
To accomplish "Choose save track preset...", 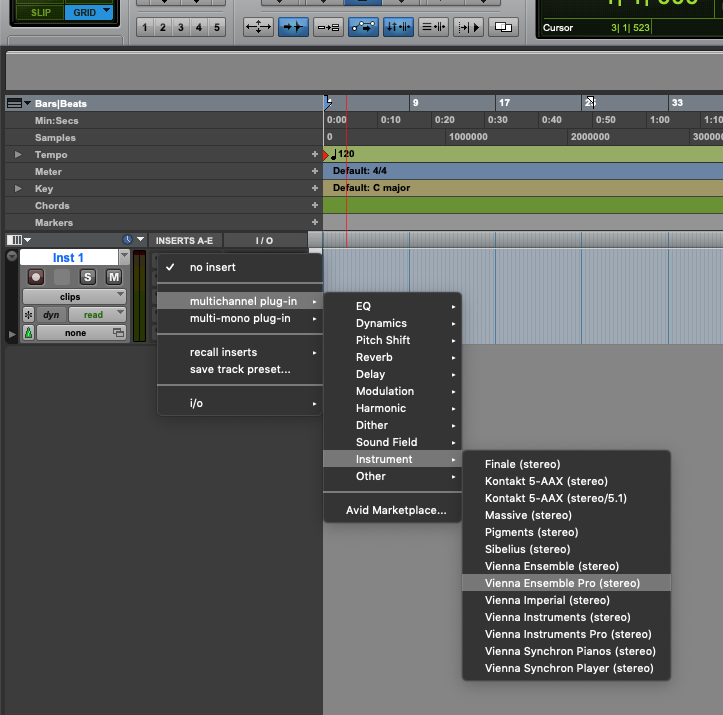I will [x=240, y=369].
